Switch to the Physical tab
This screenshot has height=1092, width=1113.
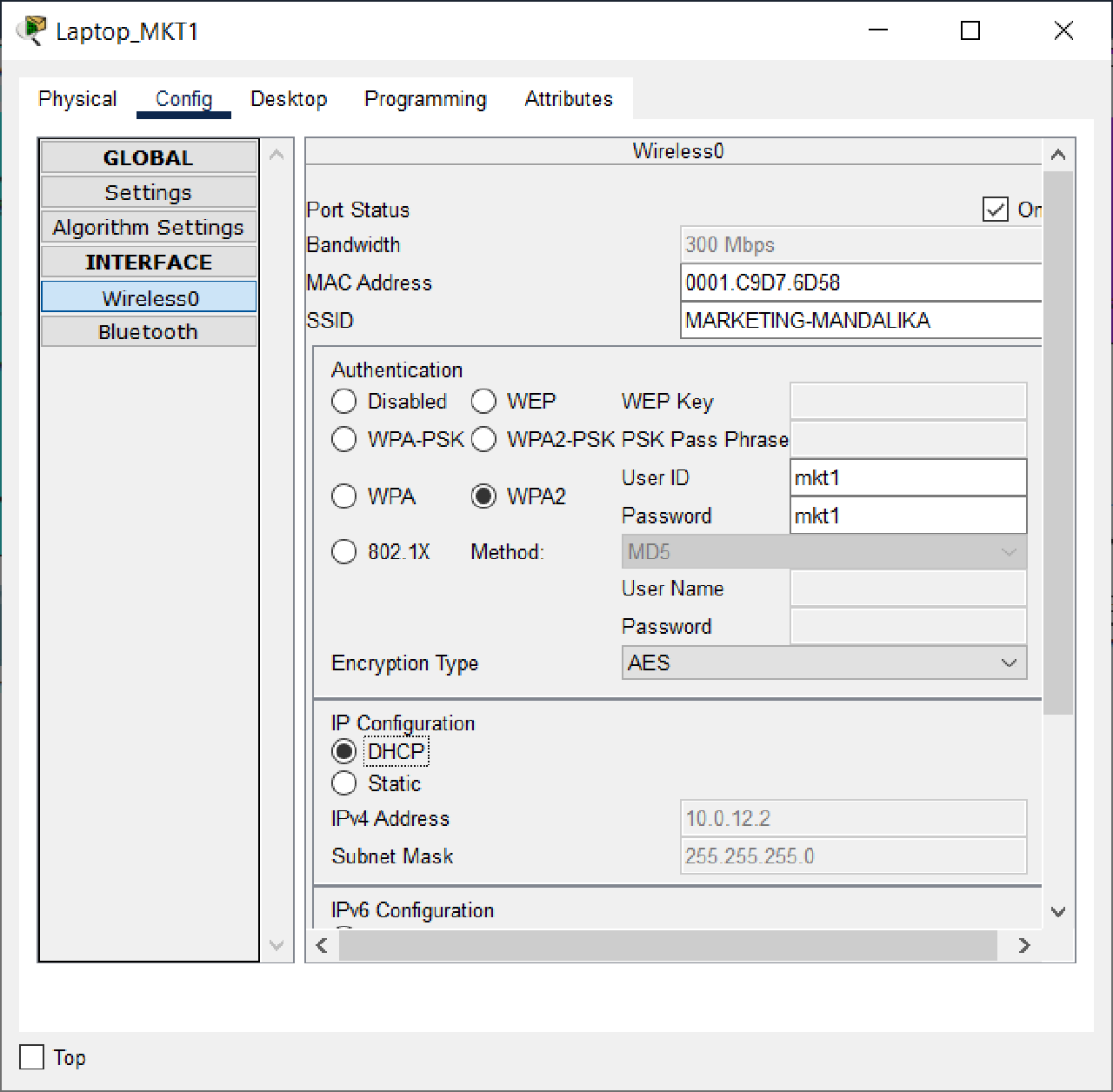pos(77,99)
